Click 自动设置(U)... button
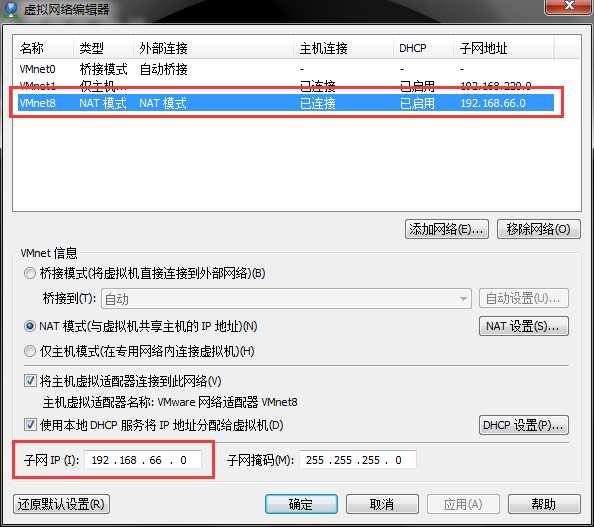This screenshot has height=527, width=594. [x=524, y=299]
